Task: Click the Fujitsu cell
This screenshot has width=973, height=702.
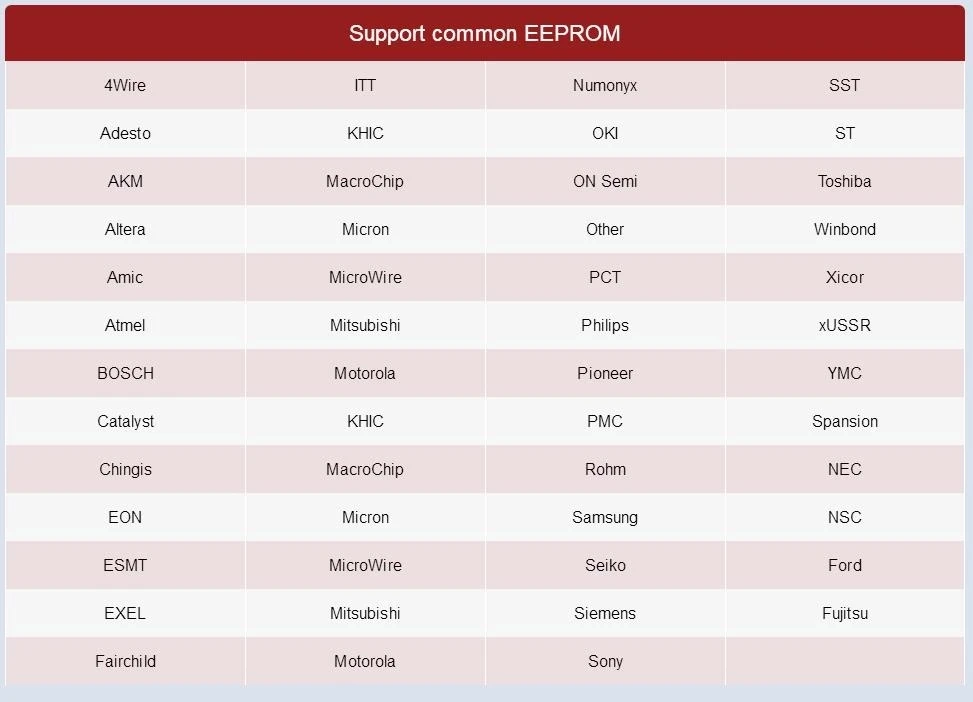Action: [x=845, y=613]
